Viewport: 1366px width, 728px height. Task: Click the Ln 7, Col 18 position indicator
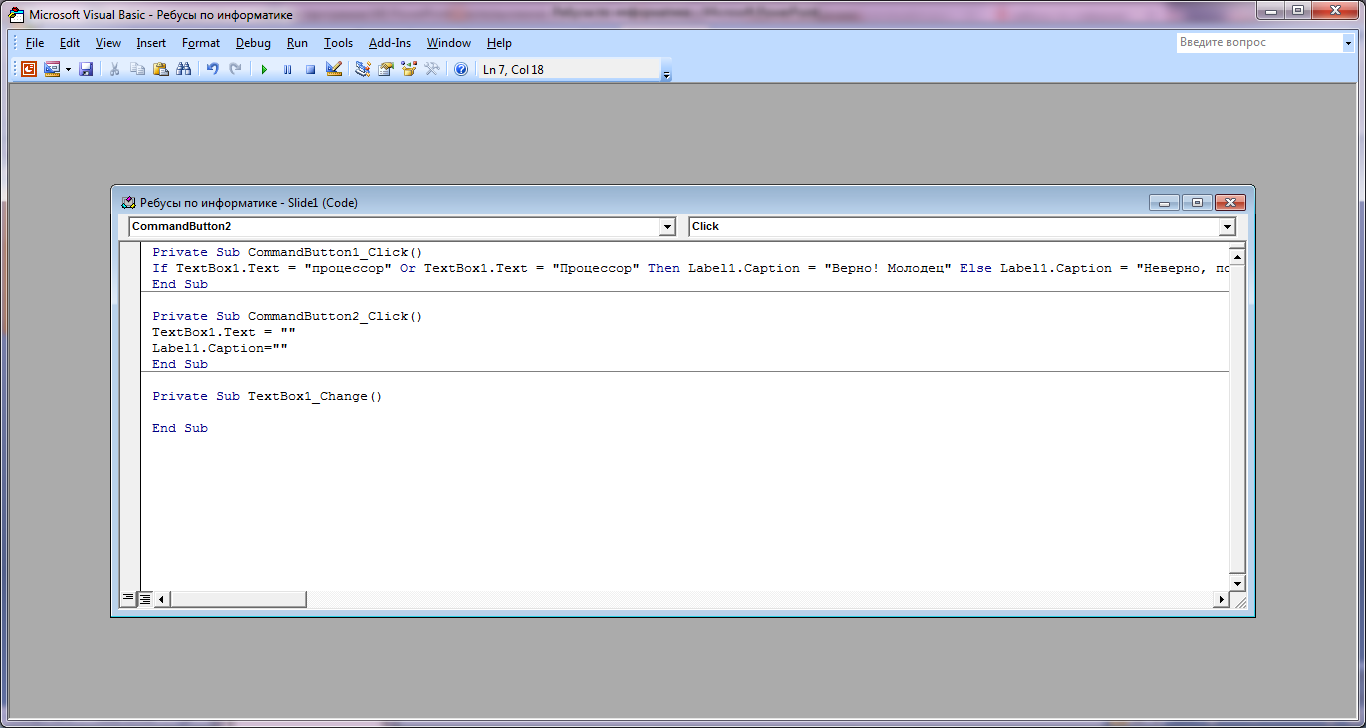click(567, 70)
